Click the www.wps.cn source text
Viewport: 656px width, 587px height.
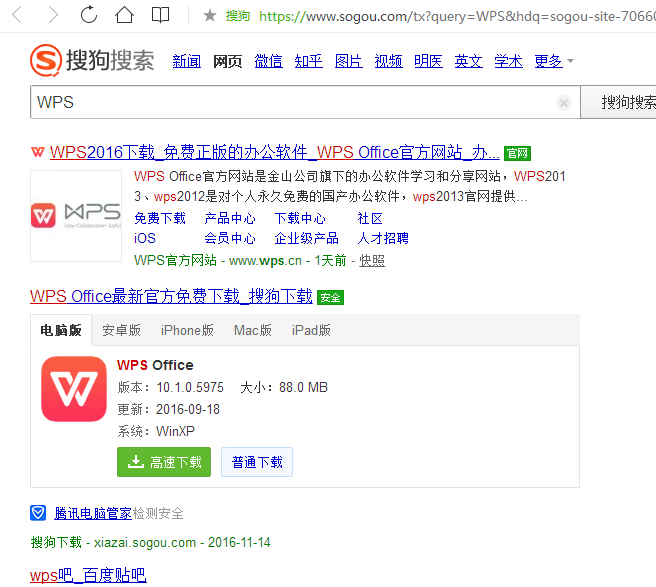tap(265, 261)
